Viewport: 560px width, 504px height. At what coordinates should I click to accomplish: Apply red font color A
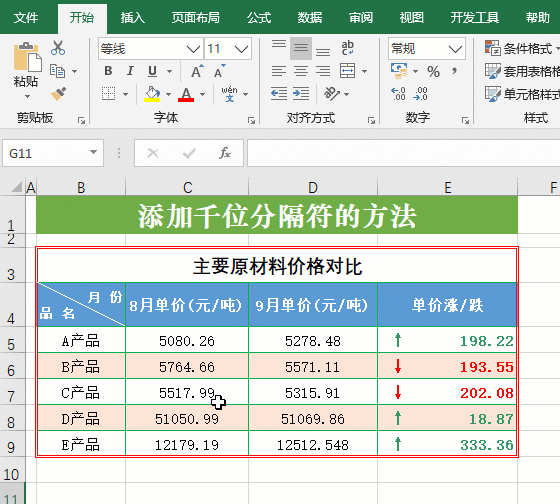(x=186, y=94)
